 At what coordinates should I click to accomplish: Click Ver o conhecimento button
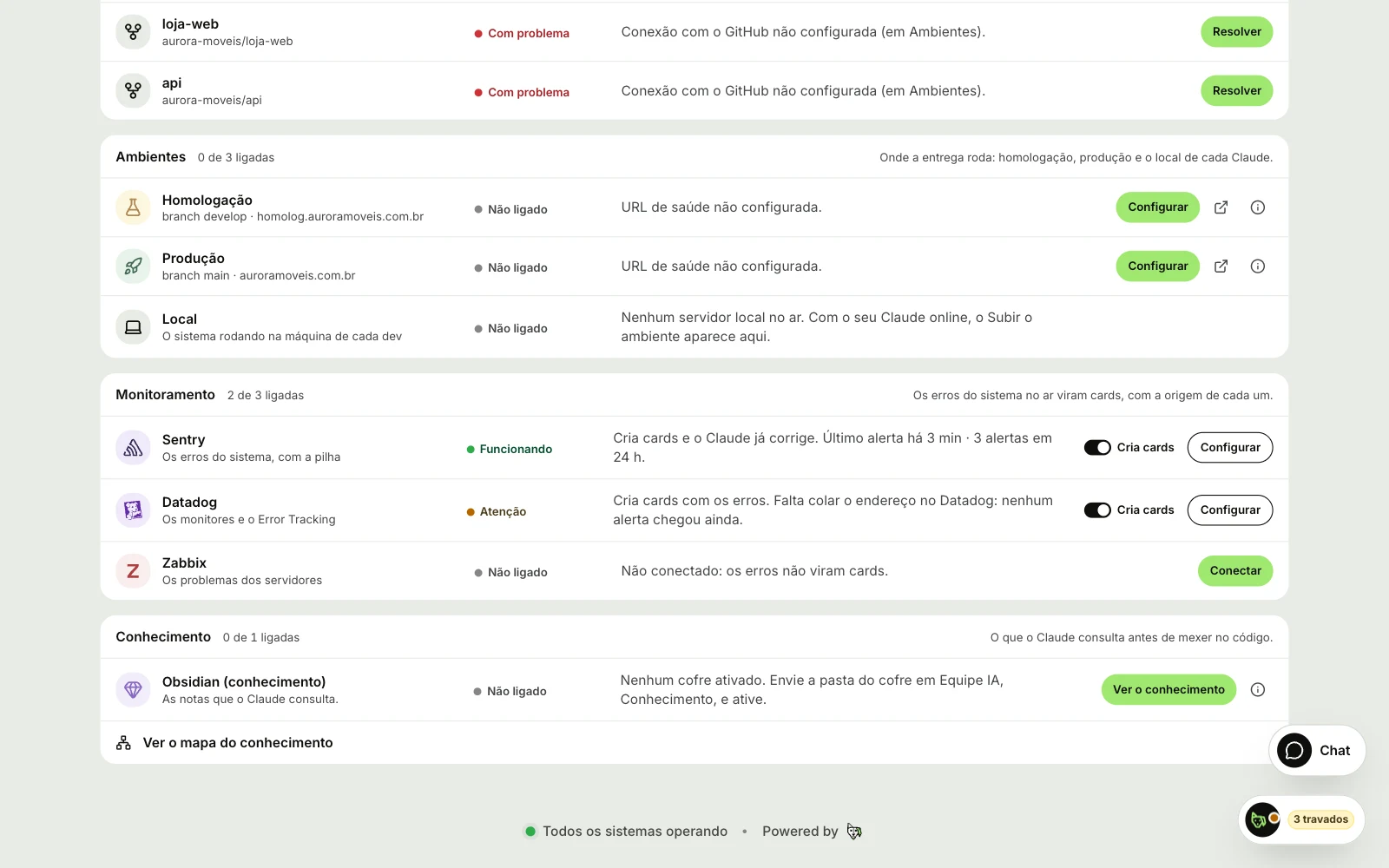pos(1168,690)
